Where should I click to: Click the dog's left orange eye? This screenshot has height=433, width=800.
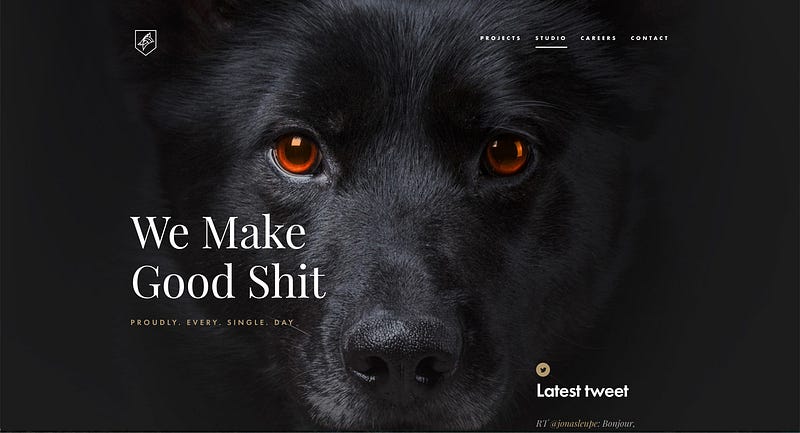[x=297, y=154]
